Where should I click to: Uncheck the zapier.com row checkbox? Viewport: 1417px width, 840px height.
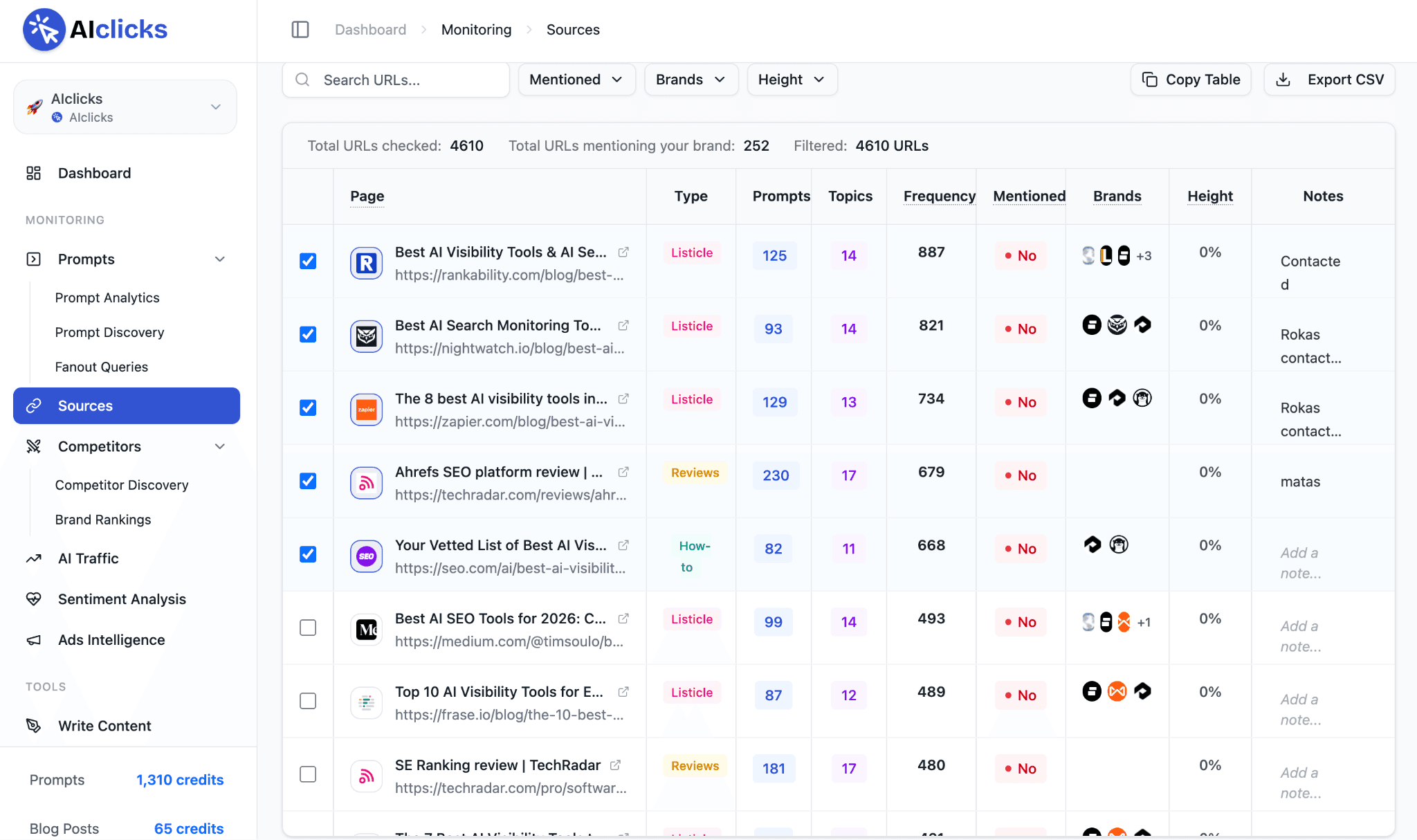click(x=308, y=408)
